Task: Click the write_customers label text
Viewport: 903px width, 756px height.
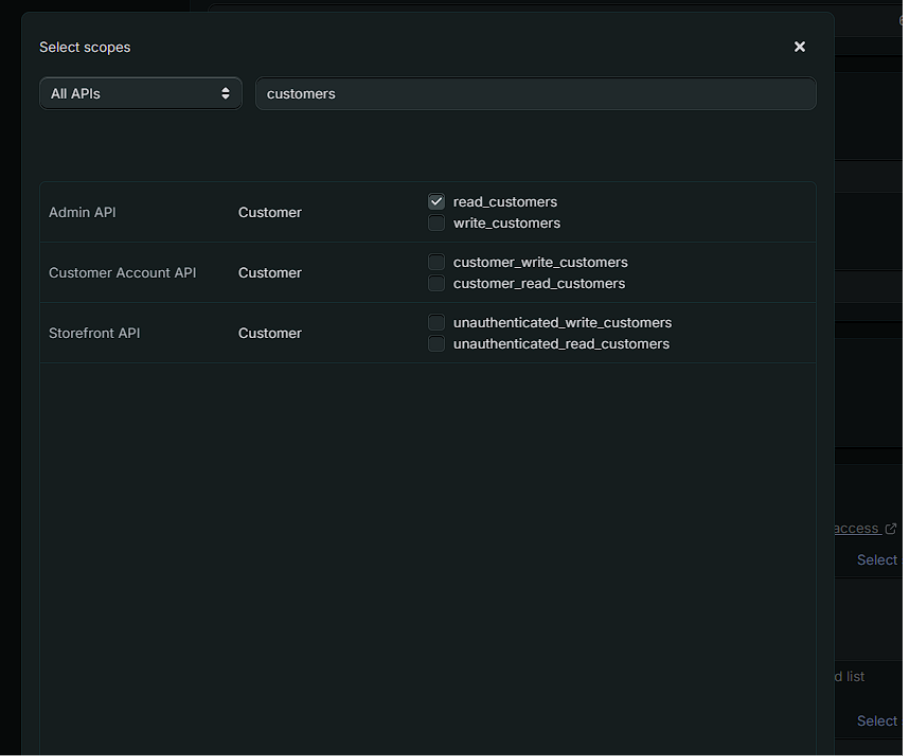Action: click(x=507, y=222)
